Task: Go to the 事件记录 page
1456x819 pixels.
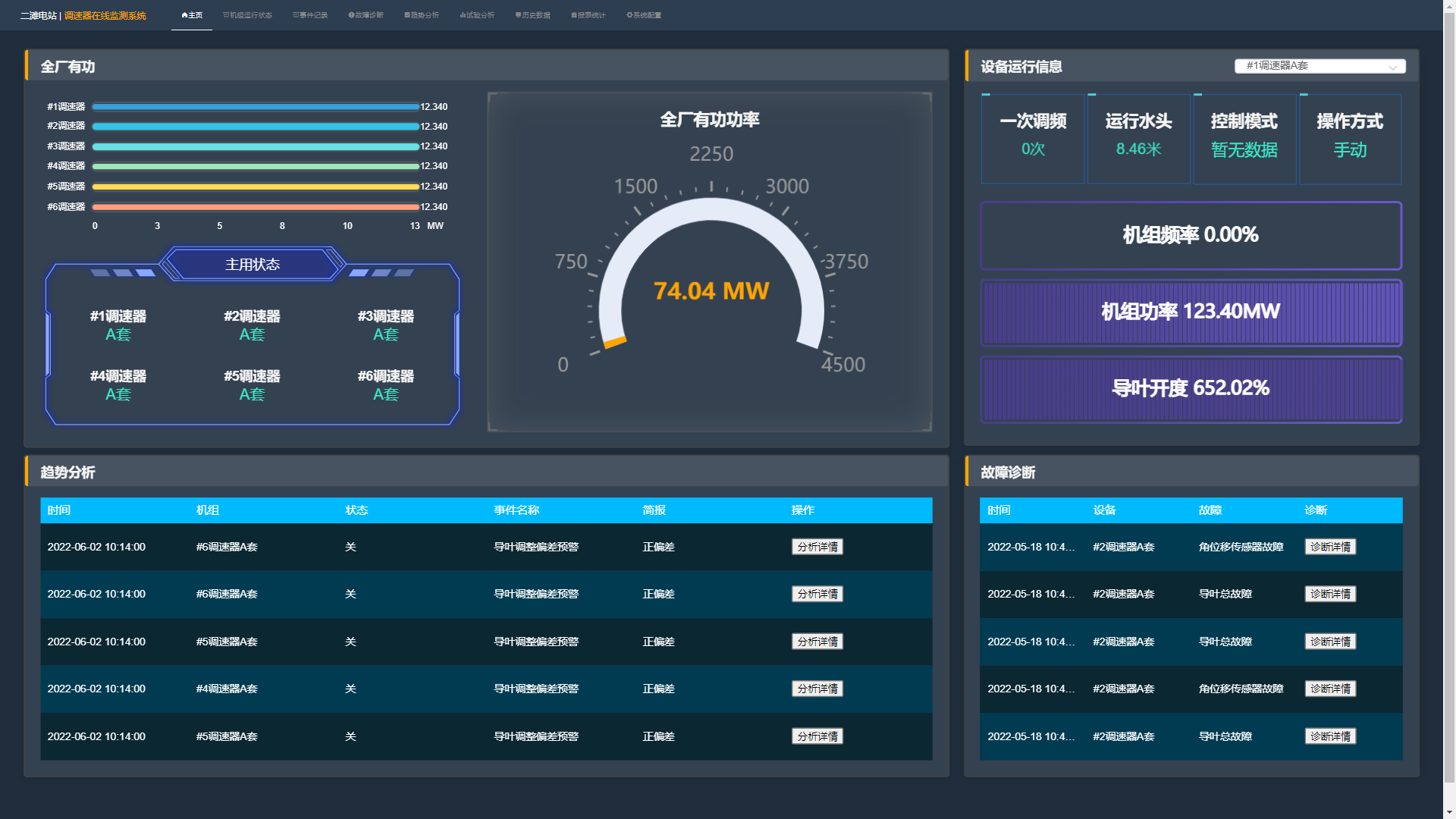Action: click(x=310, y=15)
